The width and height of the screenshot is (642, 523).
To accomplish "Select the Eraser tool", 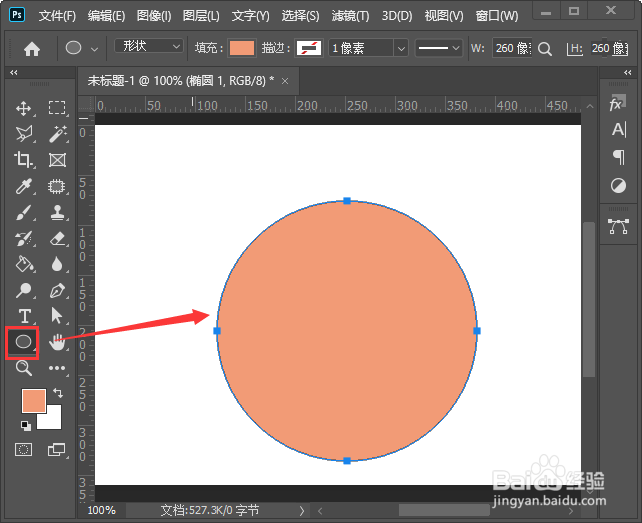I will click(57, 239).
